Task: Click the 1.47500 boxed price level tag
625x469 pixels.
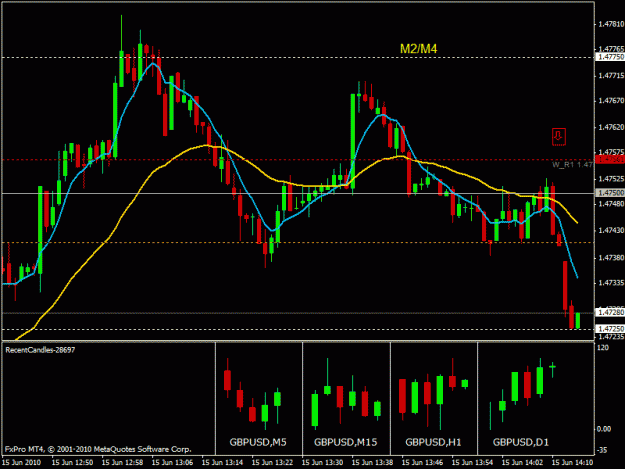Action: 609,193
